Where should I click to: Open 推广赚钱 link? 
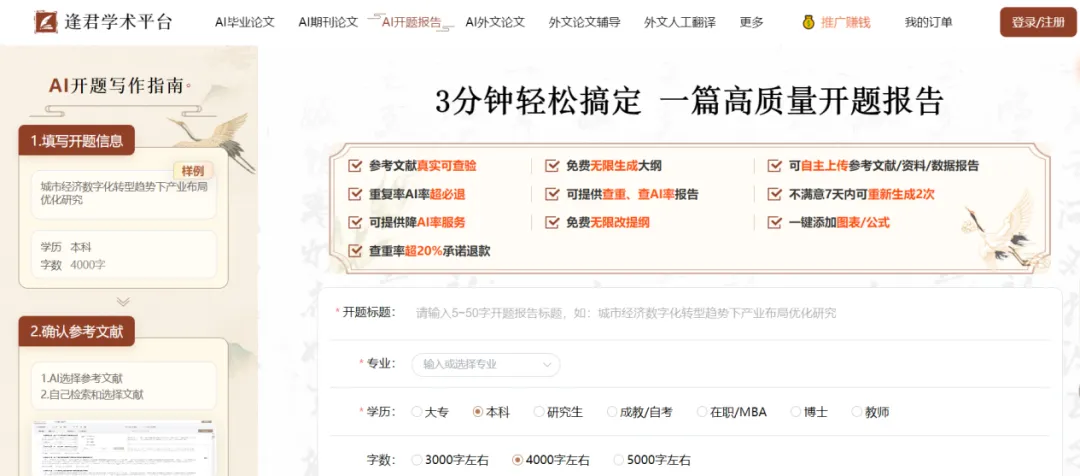pos(846,22)
